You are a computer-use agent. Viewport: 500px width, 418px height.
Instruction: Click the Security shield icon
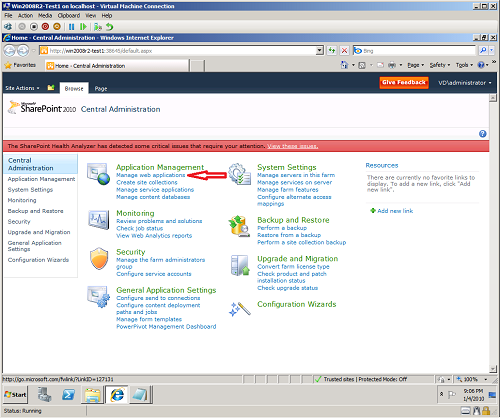[x=99, y=258]
